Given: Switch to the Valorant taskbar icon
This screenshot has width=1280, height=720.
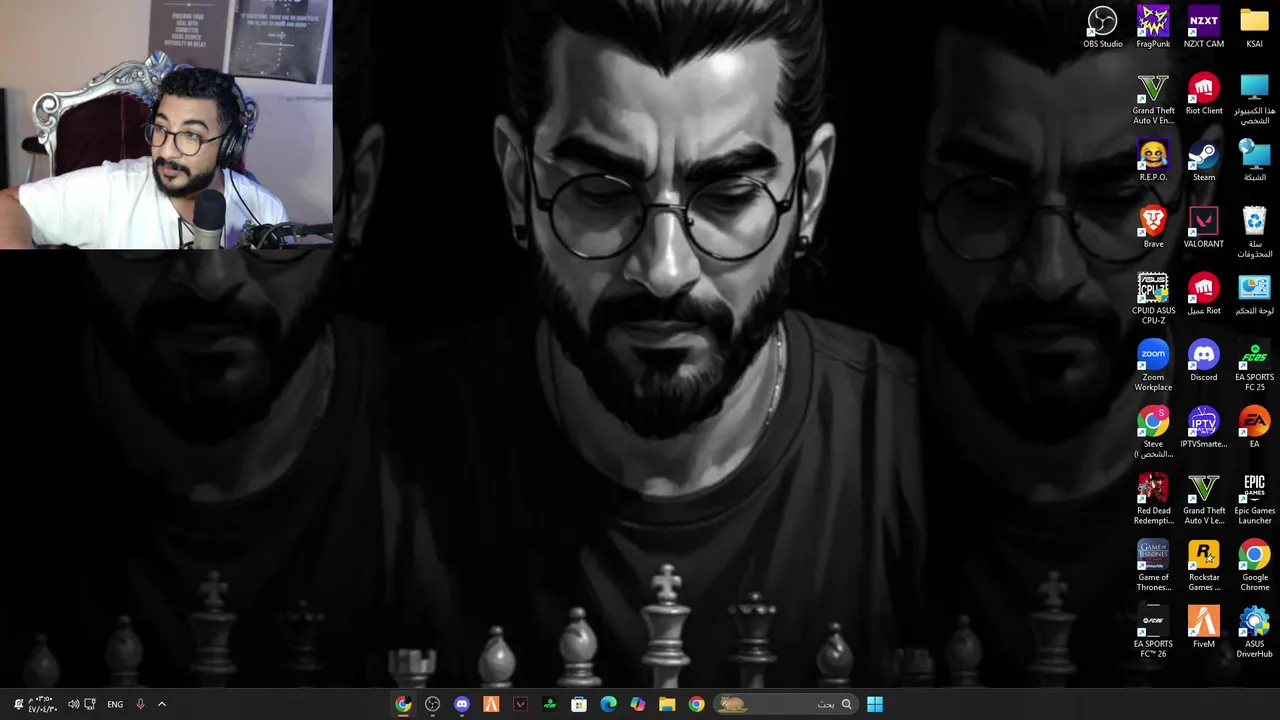Looking at the screenshot, I should click(x=520, y=704).
